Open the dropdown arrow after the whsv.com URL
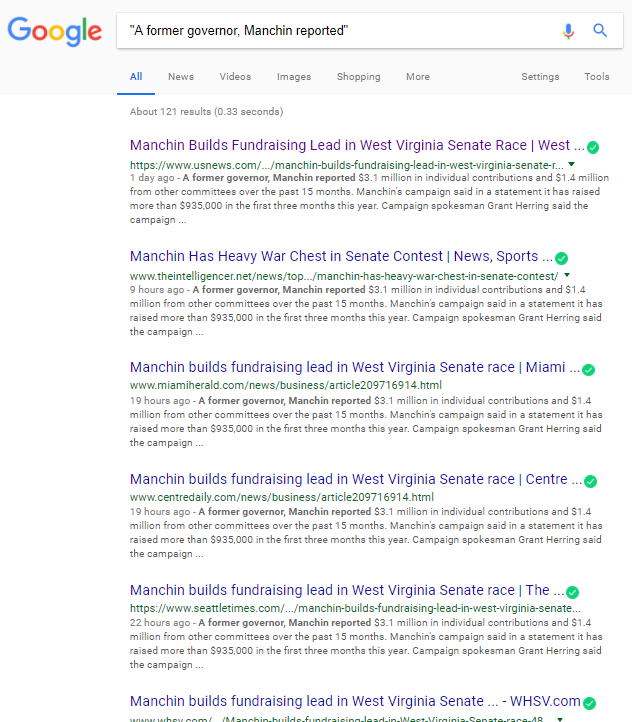The height and width of the screenshot is (722, 632). point(560,719)
